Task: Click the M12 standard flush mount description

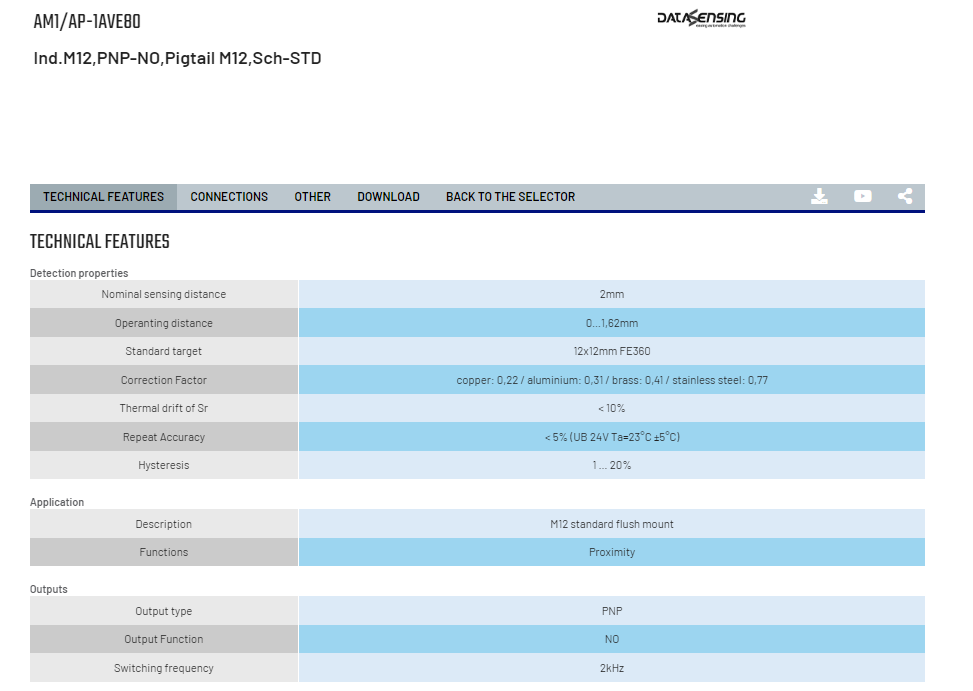Action: [x=612, y=524]
